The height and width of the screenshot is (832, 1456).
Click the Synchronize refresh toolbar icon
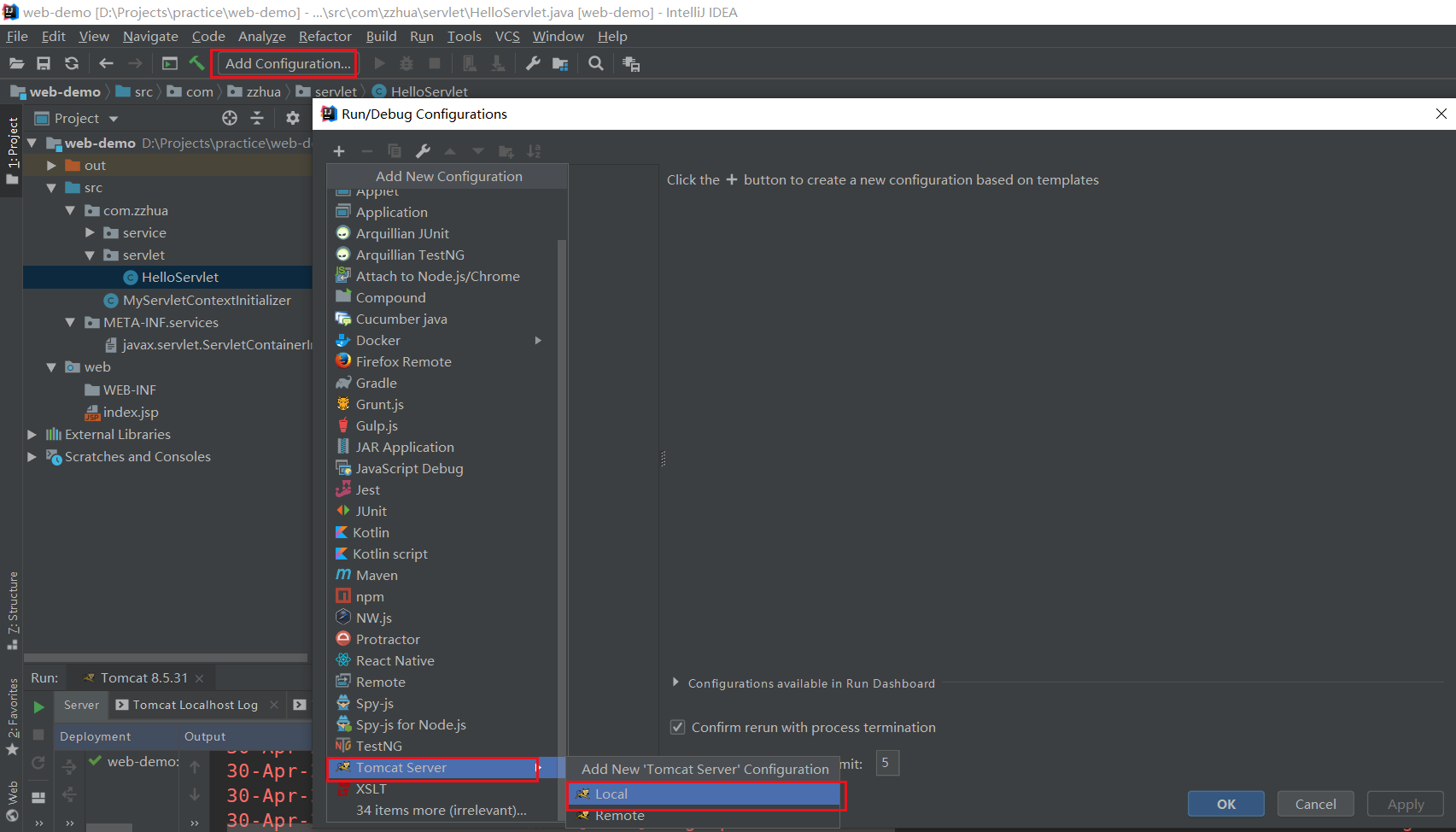click(x=72, y=63)
